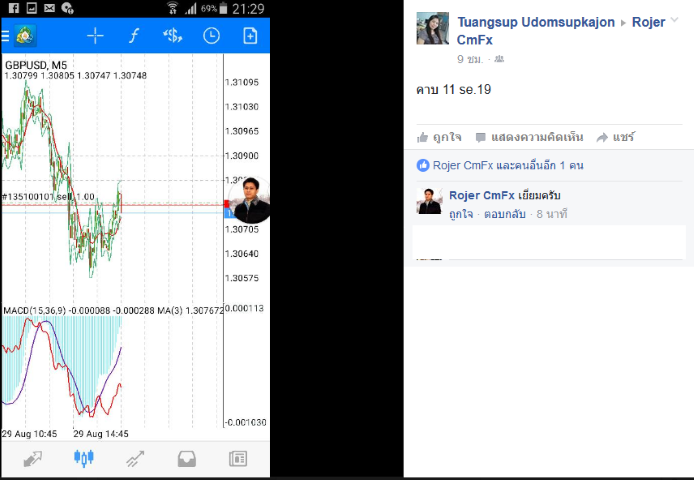Open the hamburger menu in MetaTrader
Viewport: 694px width, 480px height.
(x=5, y=36)
